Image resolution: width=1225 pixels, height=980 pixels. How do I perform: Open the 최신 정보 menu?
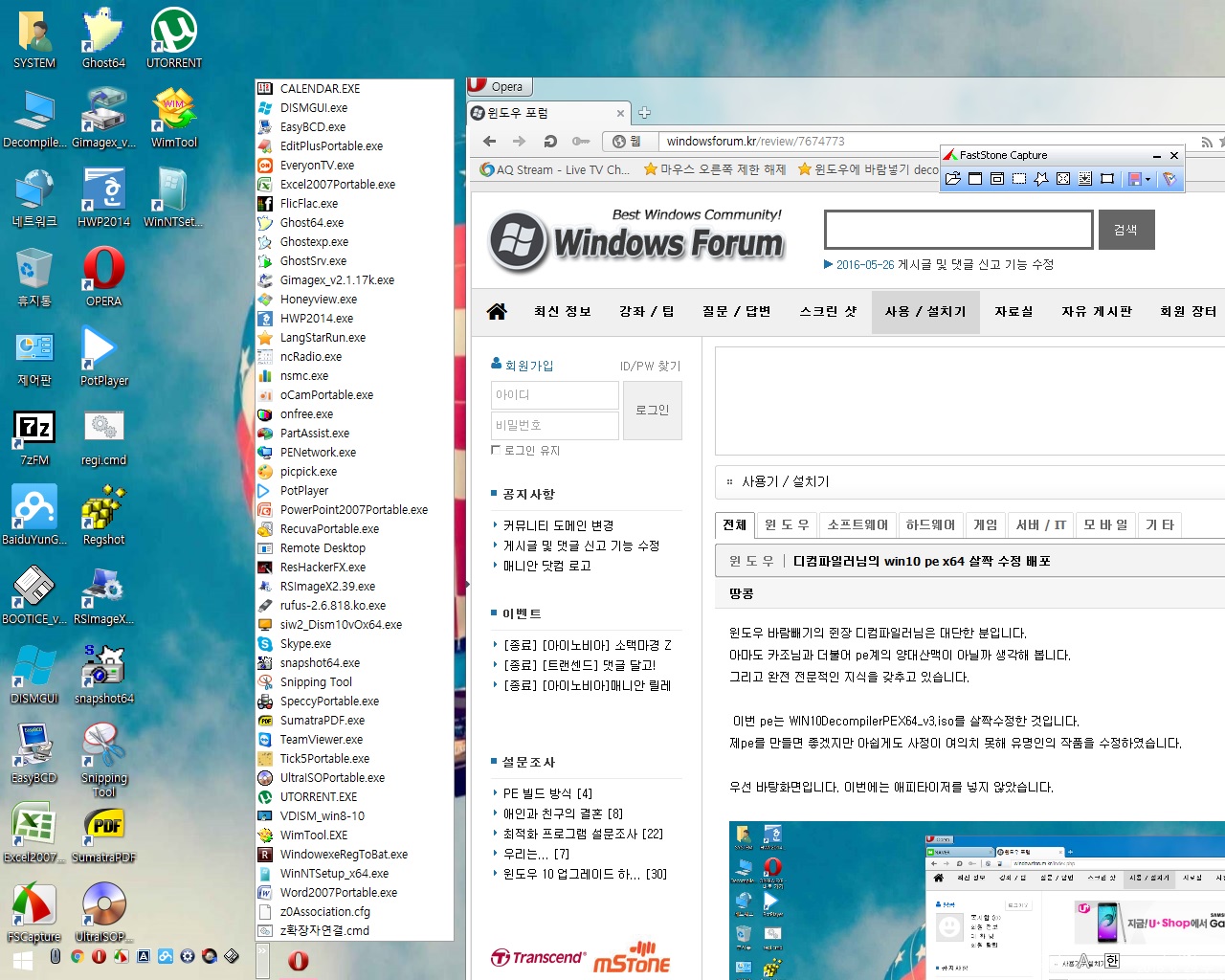[x=563, y=311]
